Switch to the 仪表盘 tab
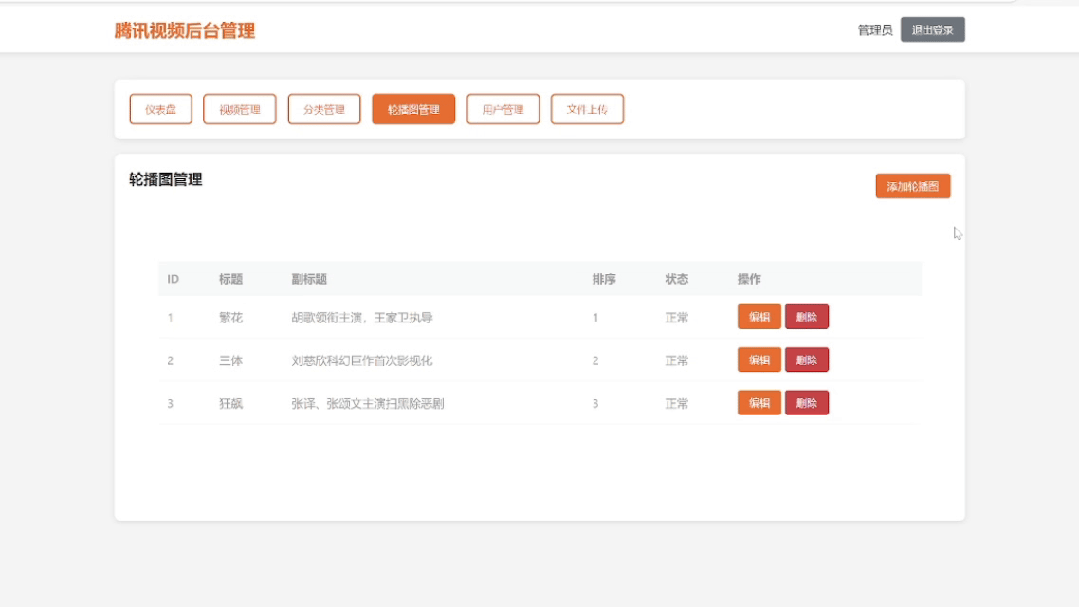1079x607 pixels. (x=159, y=109)
